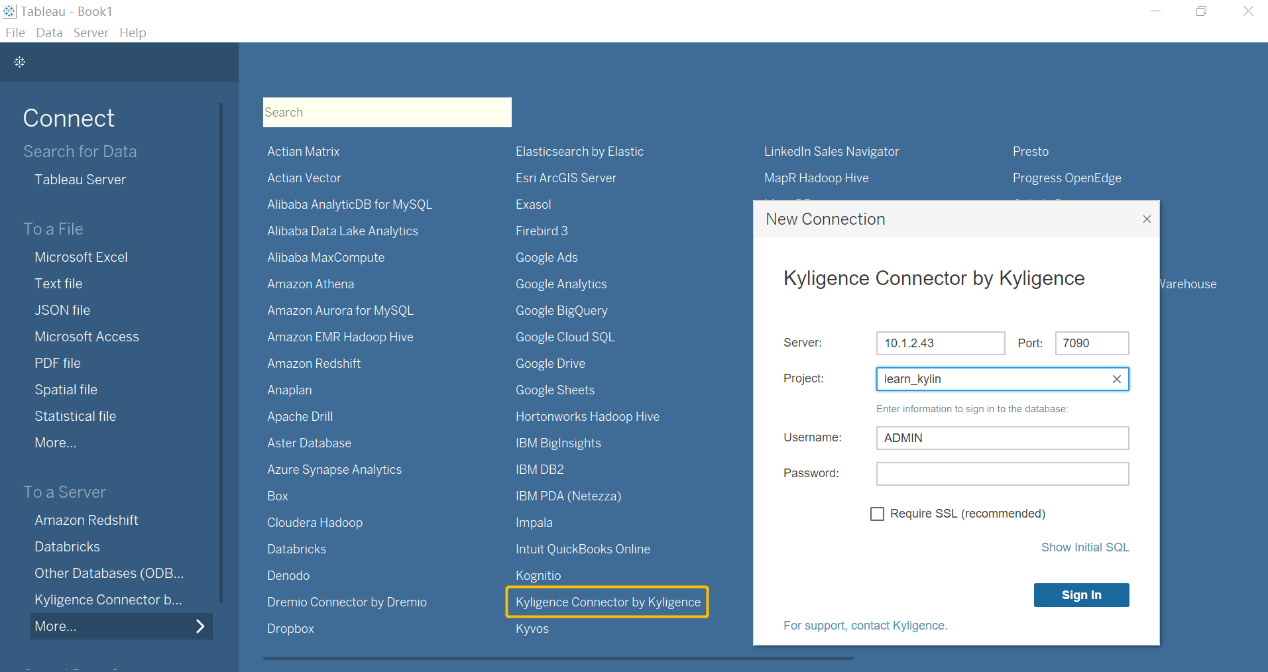Pick Alibaba AnalyticDB for MySQL
Image resolution: width=1268 pixels, height=672 pixels.
[x=349, y=205]
